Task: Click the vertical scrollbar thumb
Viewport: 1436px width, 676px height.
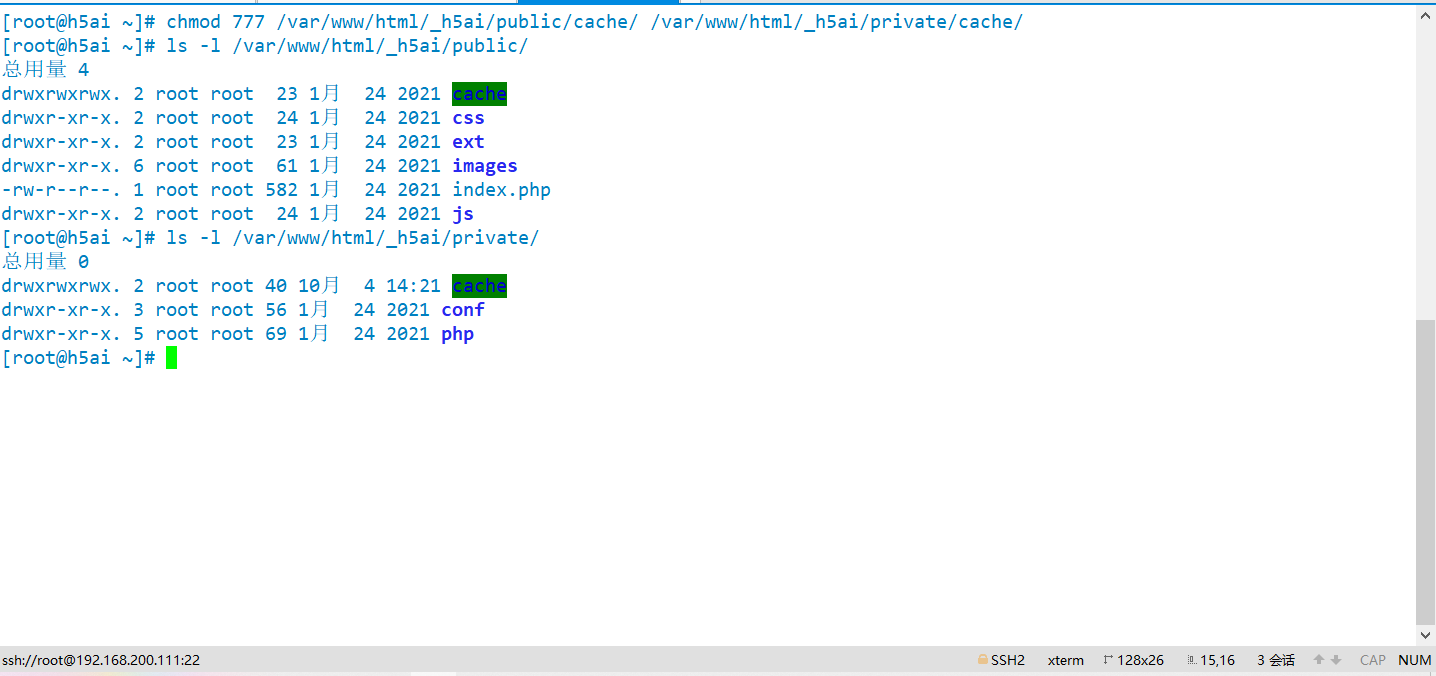Action: (x=1426, y=470)
